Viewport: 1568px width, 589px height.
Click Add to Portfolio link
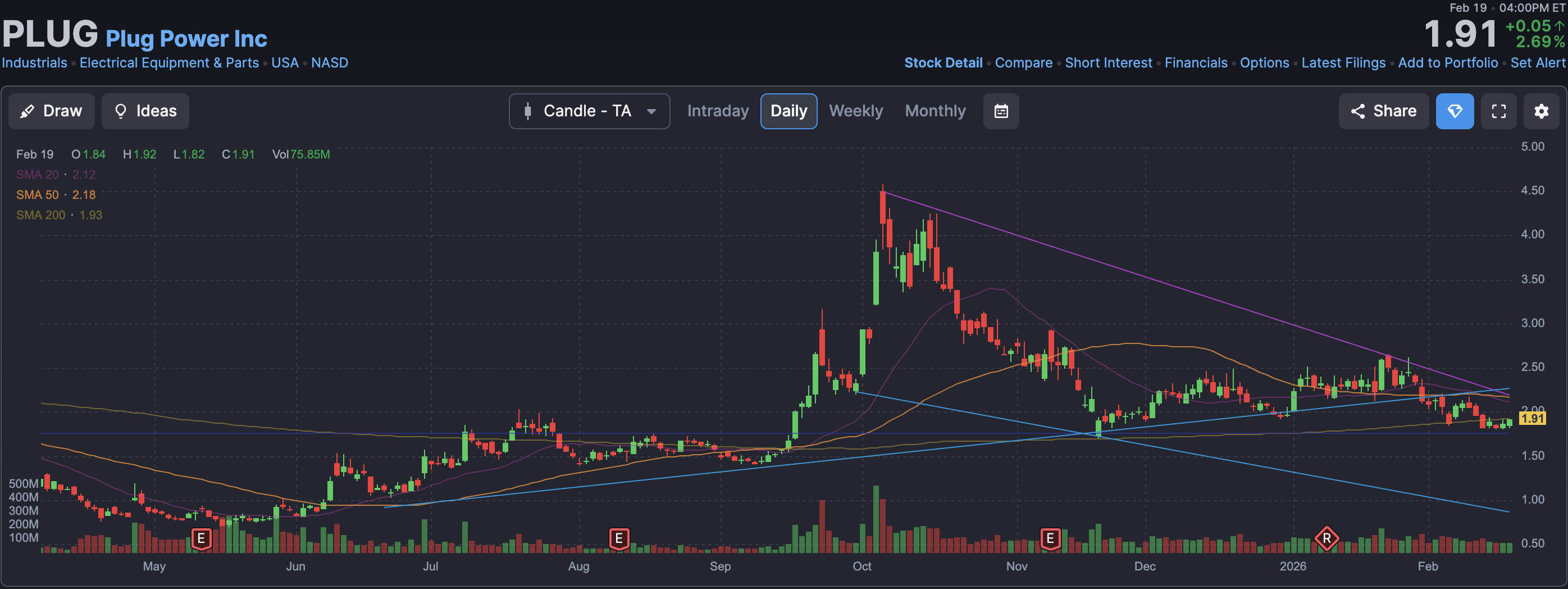[x=1447, y=63]
